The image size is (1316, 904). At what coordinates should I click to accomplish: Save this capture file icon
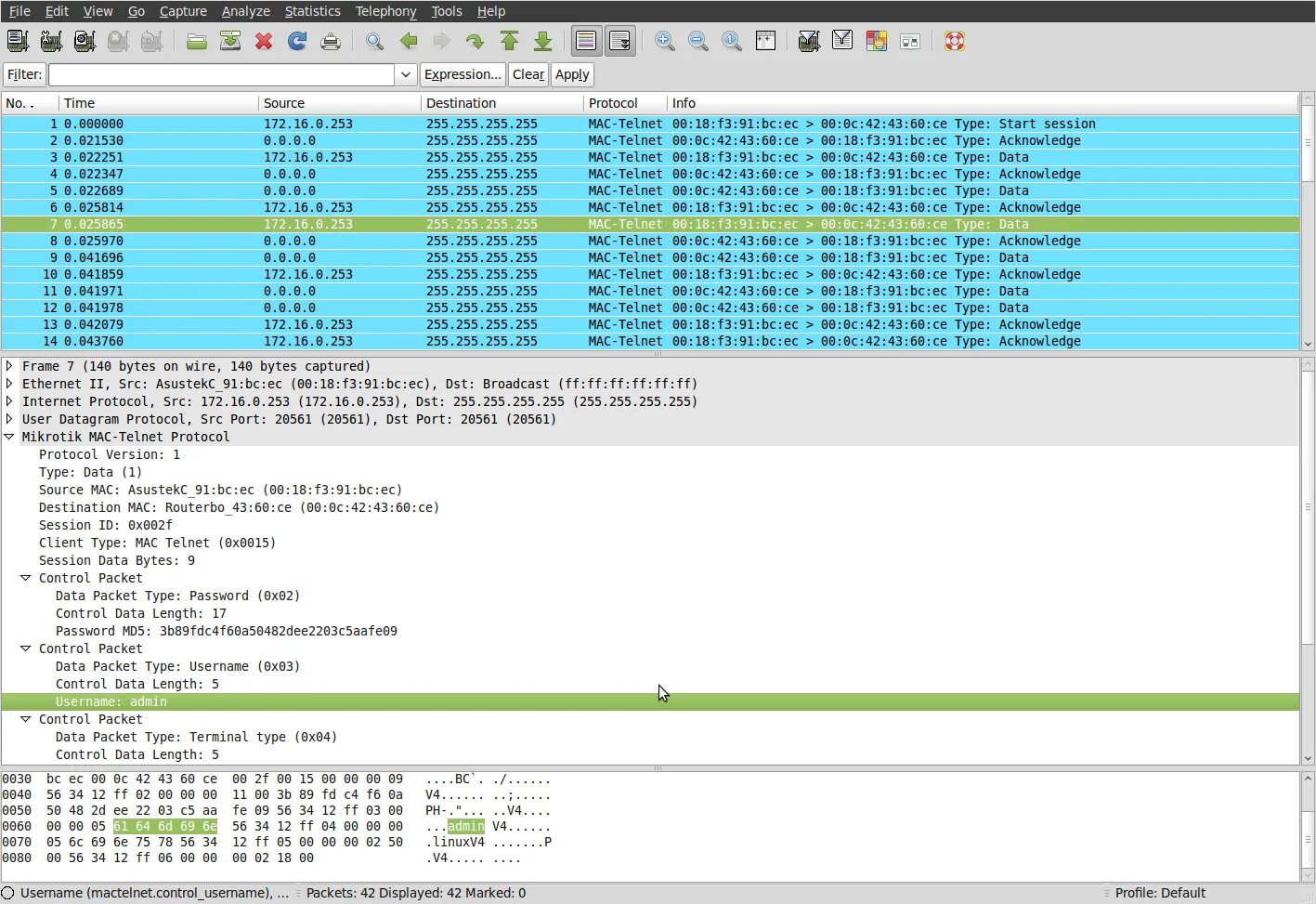(230, 41)
